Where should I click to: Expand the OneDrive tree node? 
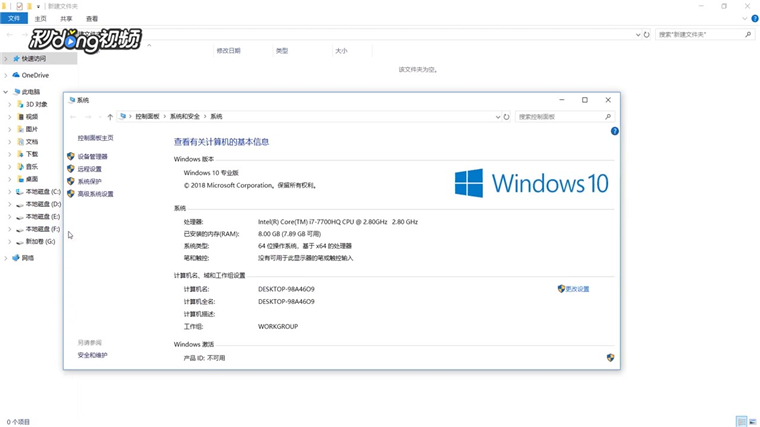coord(5,75)
